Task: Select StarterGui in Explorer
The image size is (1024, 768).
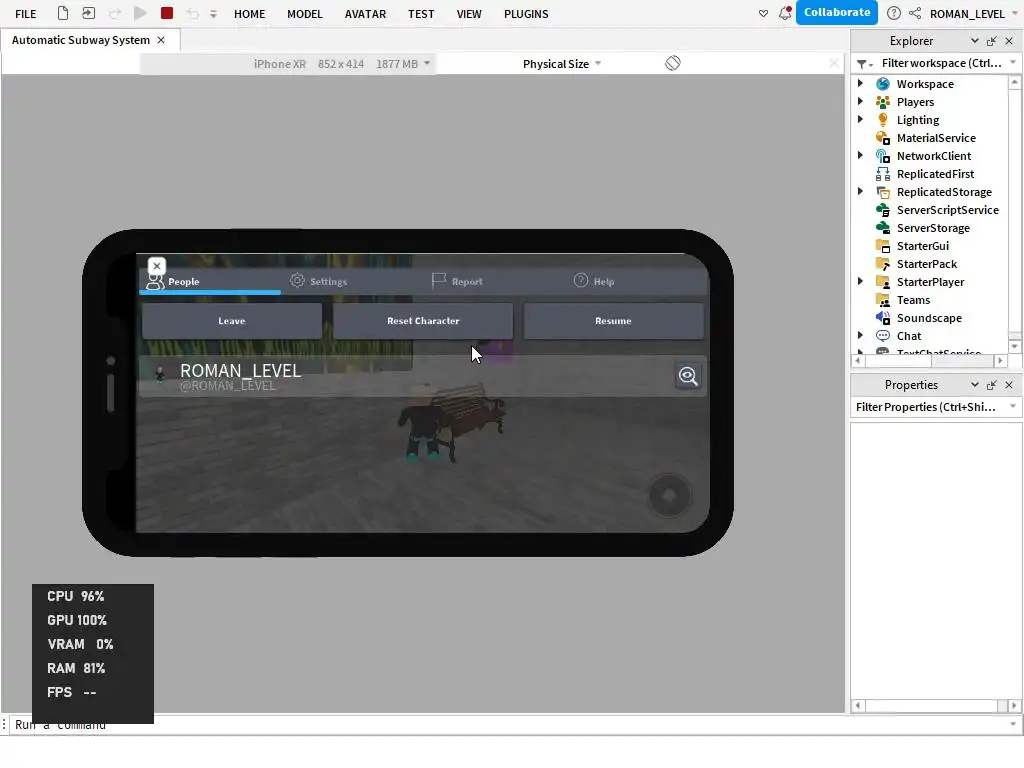Action: [x=922, y=246]
